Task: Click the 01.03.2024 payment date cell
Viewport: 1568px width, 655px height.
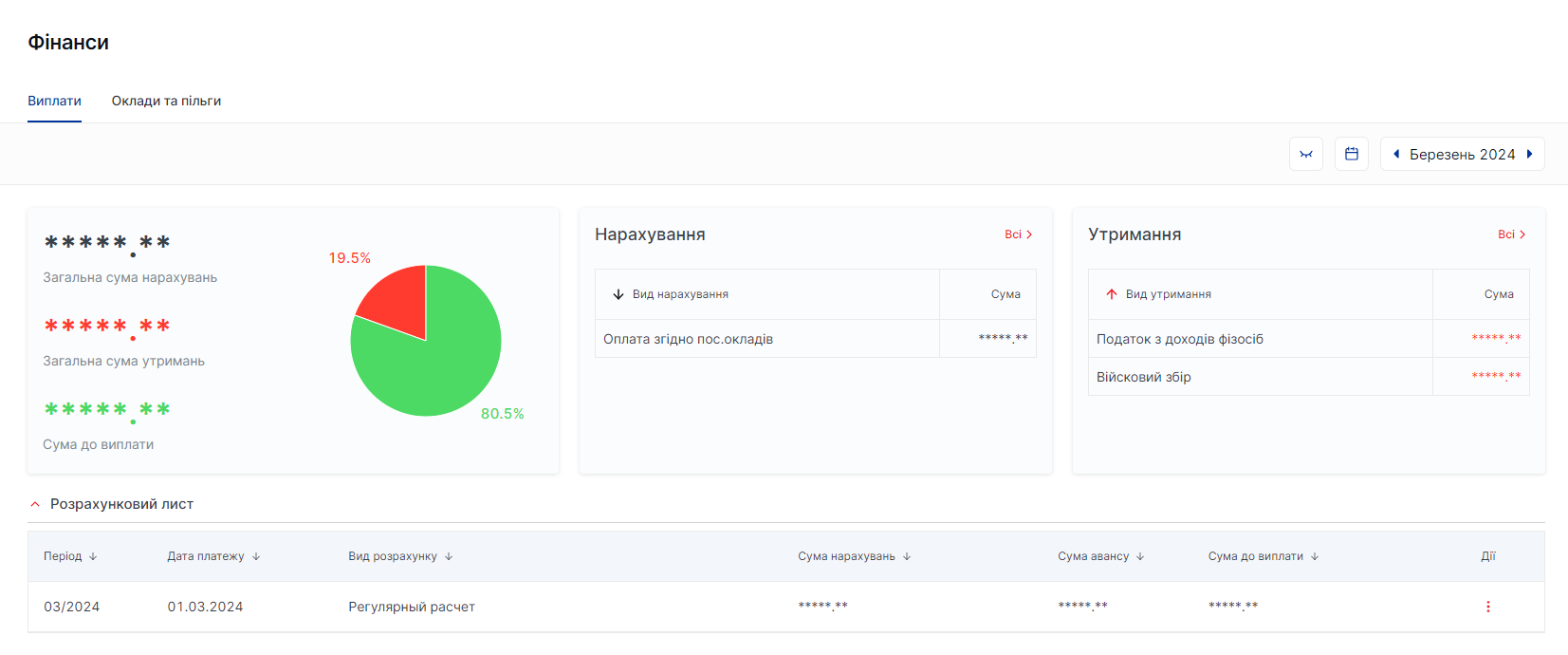Action: click(205, 607)
